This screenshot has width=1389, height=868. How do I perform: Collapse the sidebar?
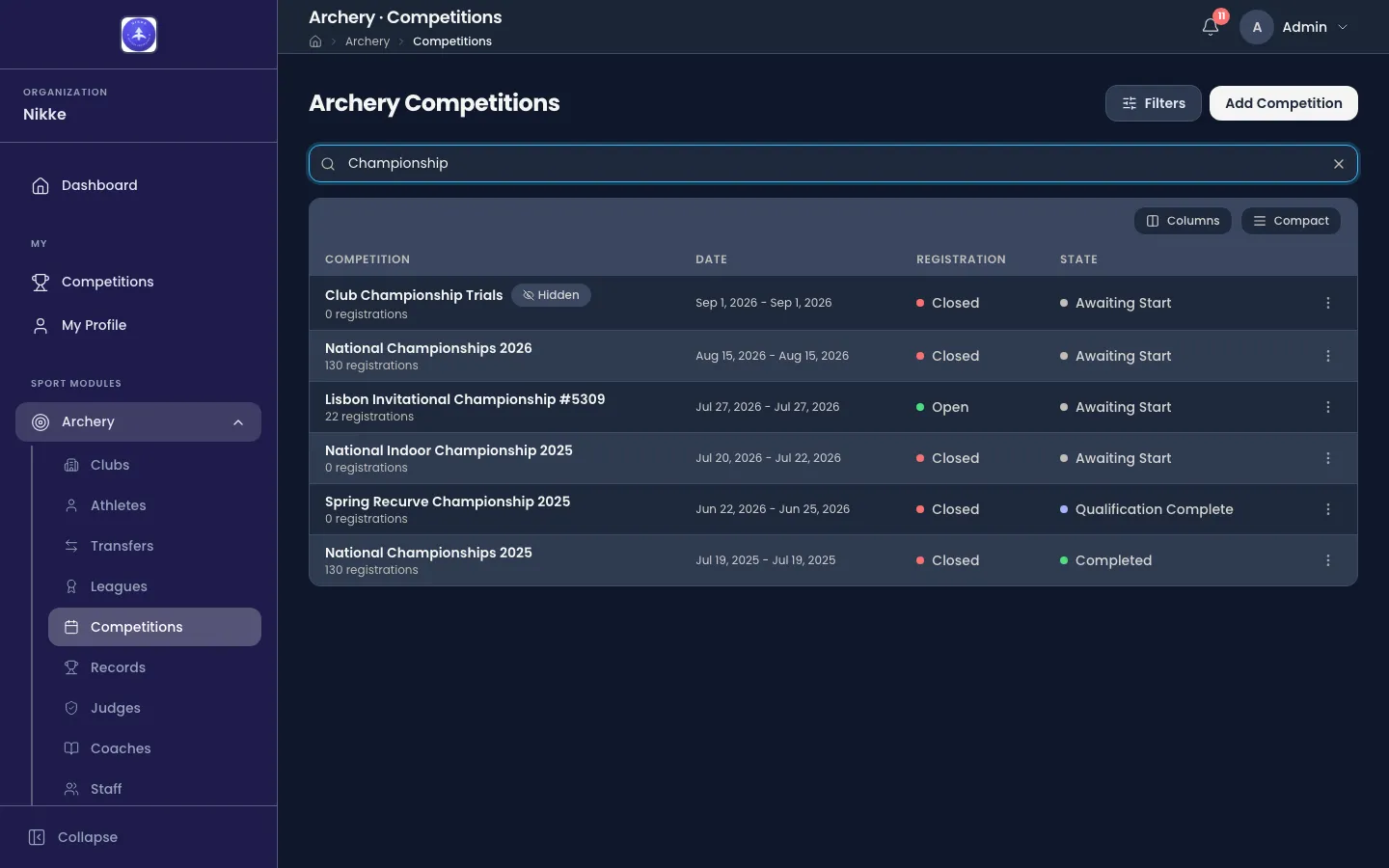click(x=73, y=837)
